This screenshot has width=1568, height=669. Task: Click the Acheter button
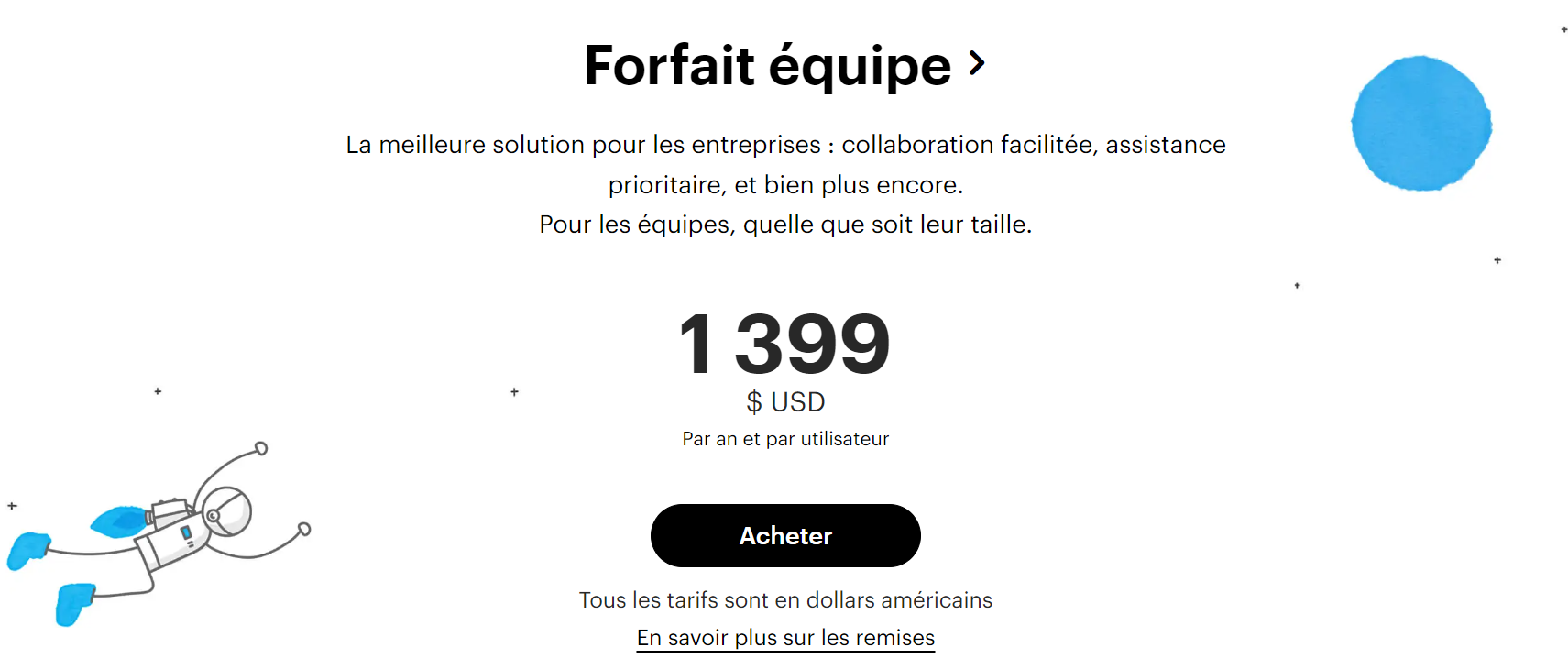click(x=784, y=536)
